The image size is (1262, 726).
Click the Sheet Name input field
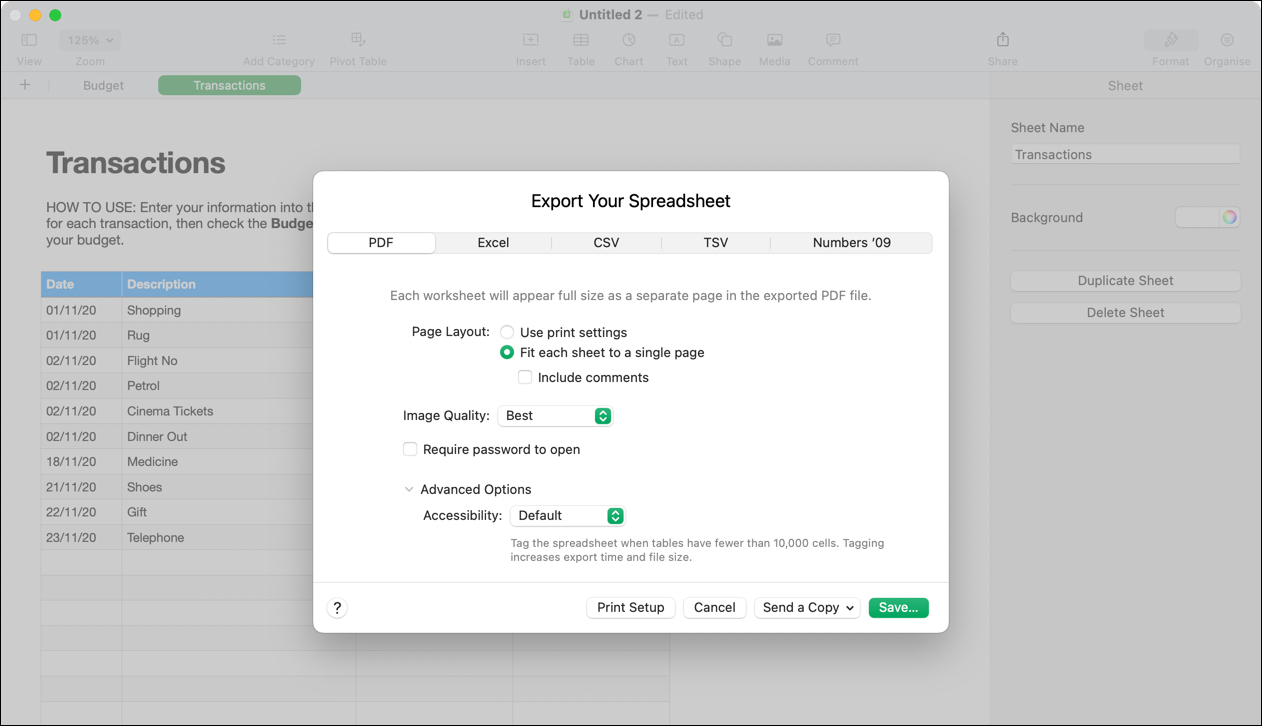pyautogui.click(x=1125, y=154)
